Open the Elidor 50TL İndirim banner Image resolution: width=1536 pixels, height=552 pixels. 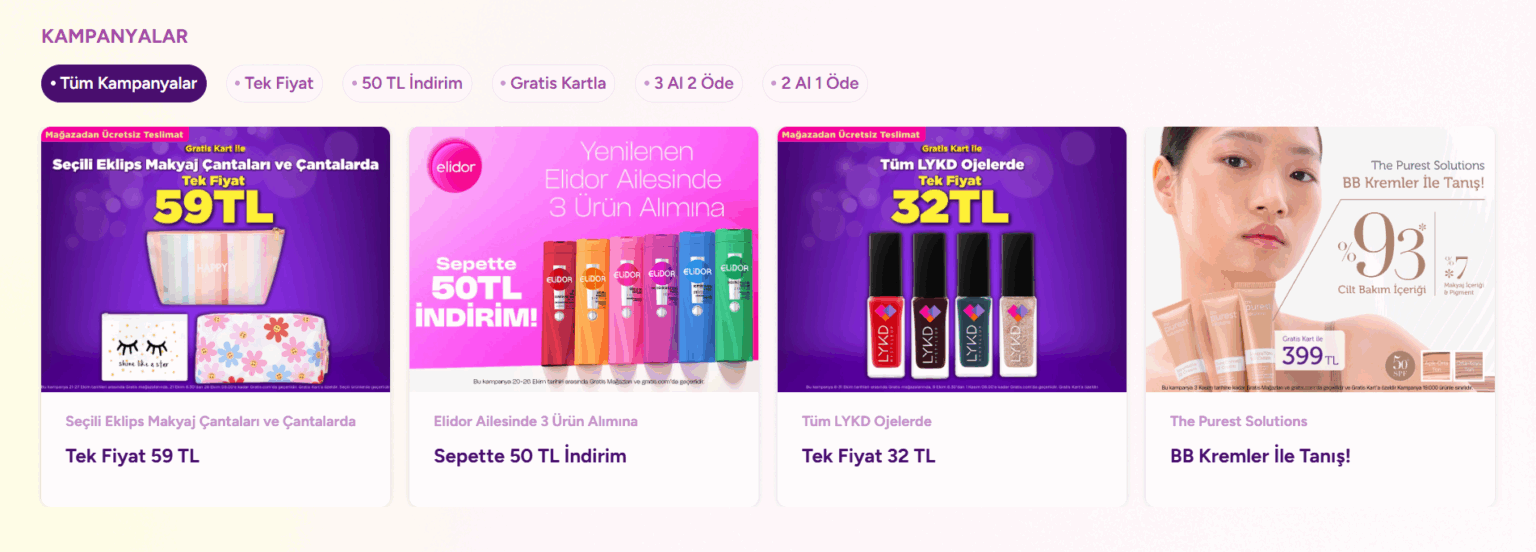coord(584,259)
